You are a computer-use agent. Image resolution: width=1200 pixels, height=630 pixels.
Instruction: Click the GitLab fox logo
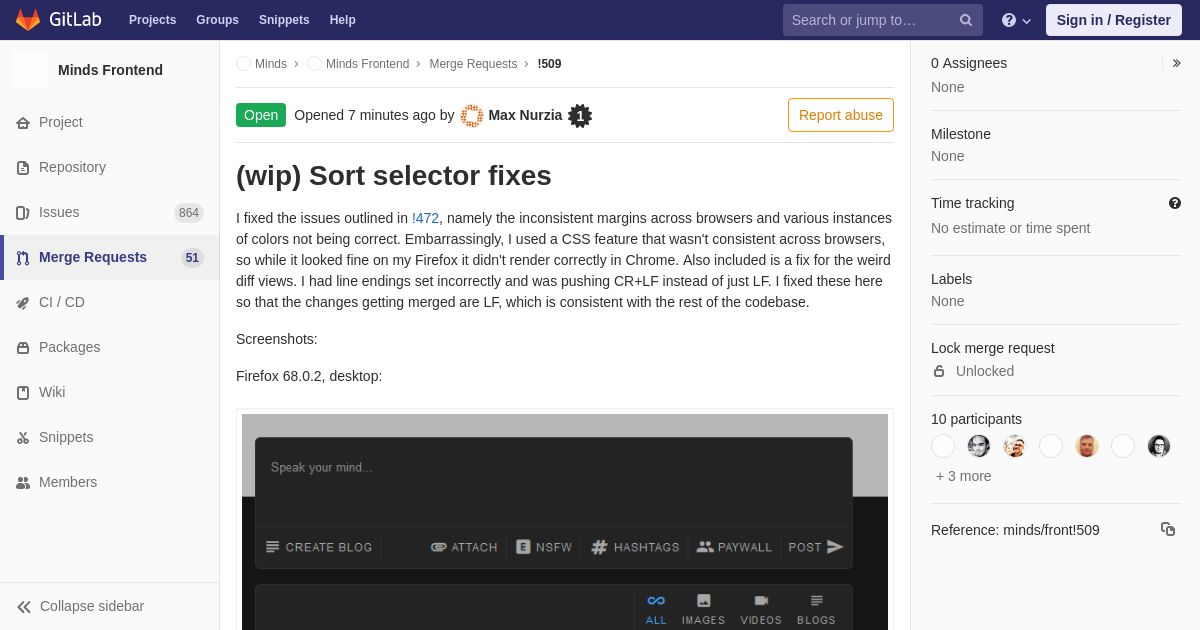click(28, 20)
